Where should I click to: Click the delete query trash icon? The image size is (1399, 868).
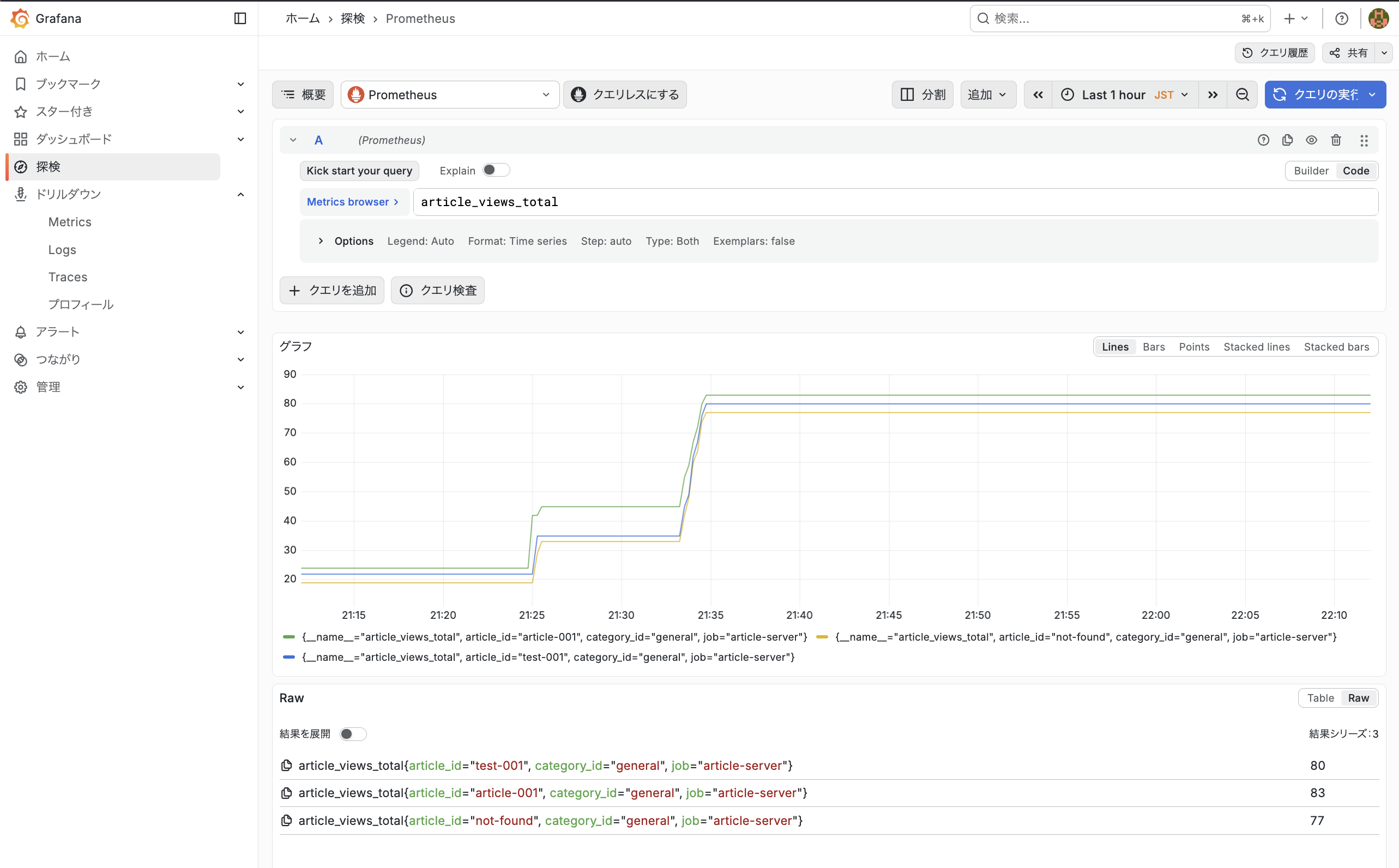coord(1336,140)
